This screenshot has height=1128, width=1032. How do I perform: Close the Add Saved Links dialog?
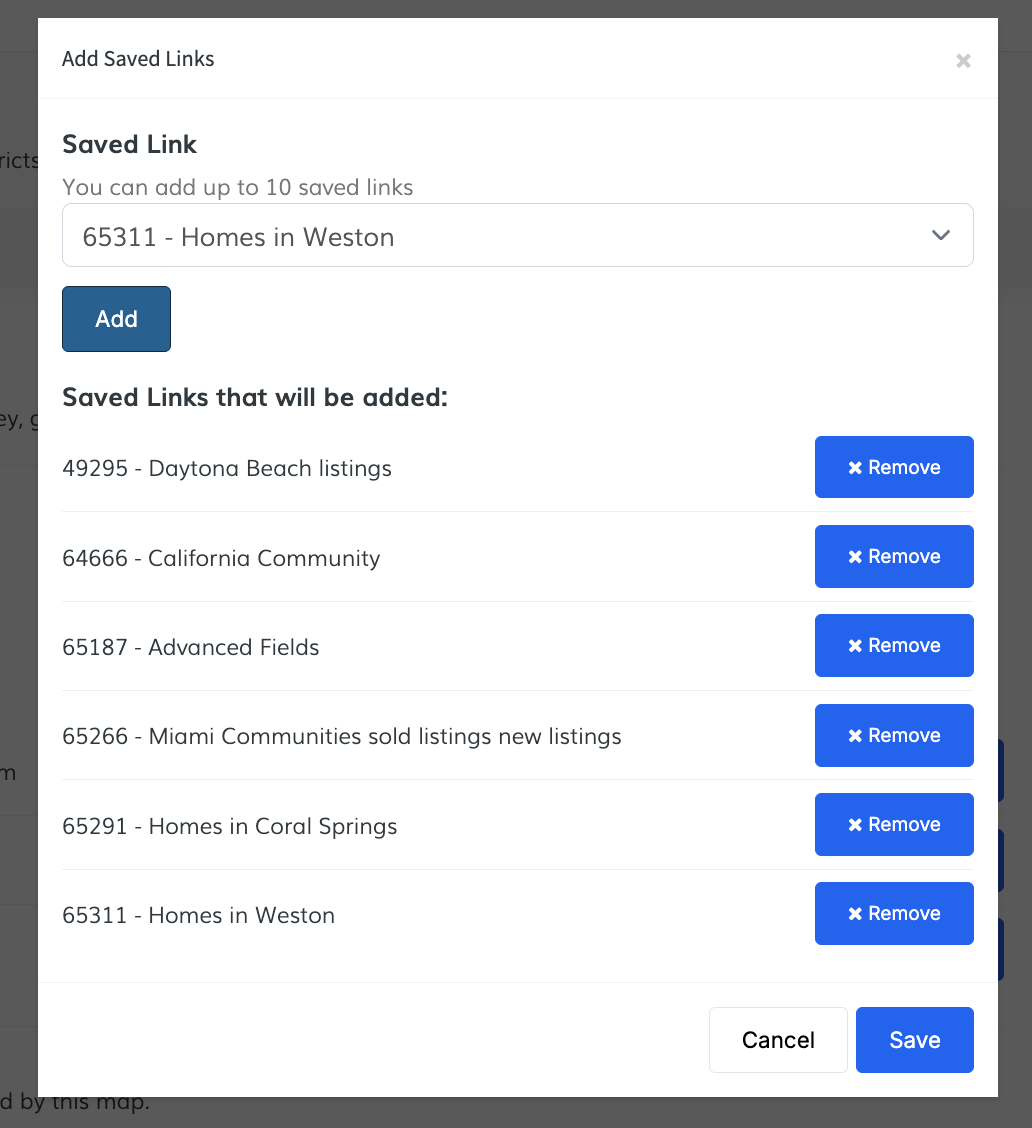[x=963, y=61]
